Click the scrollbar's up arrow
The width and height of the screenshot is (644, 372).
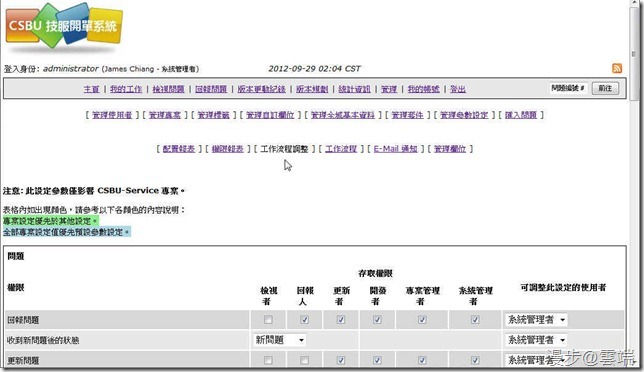coord(635,3)
